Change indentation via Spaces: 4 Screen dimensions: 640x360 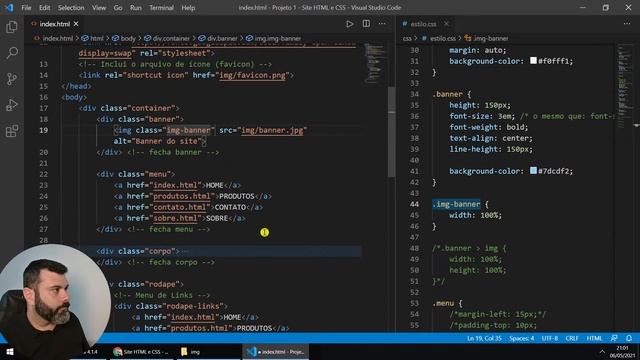(522, 338)
